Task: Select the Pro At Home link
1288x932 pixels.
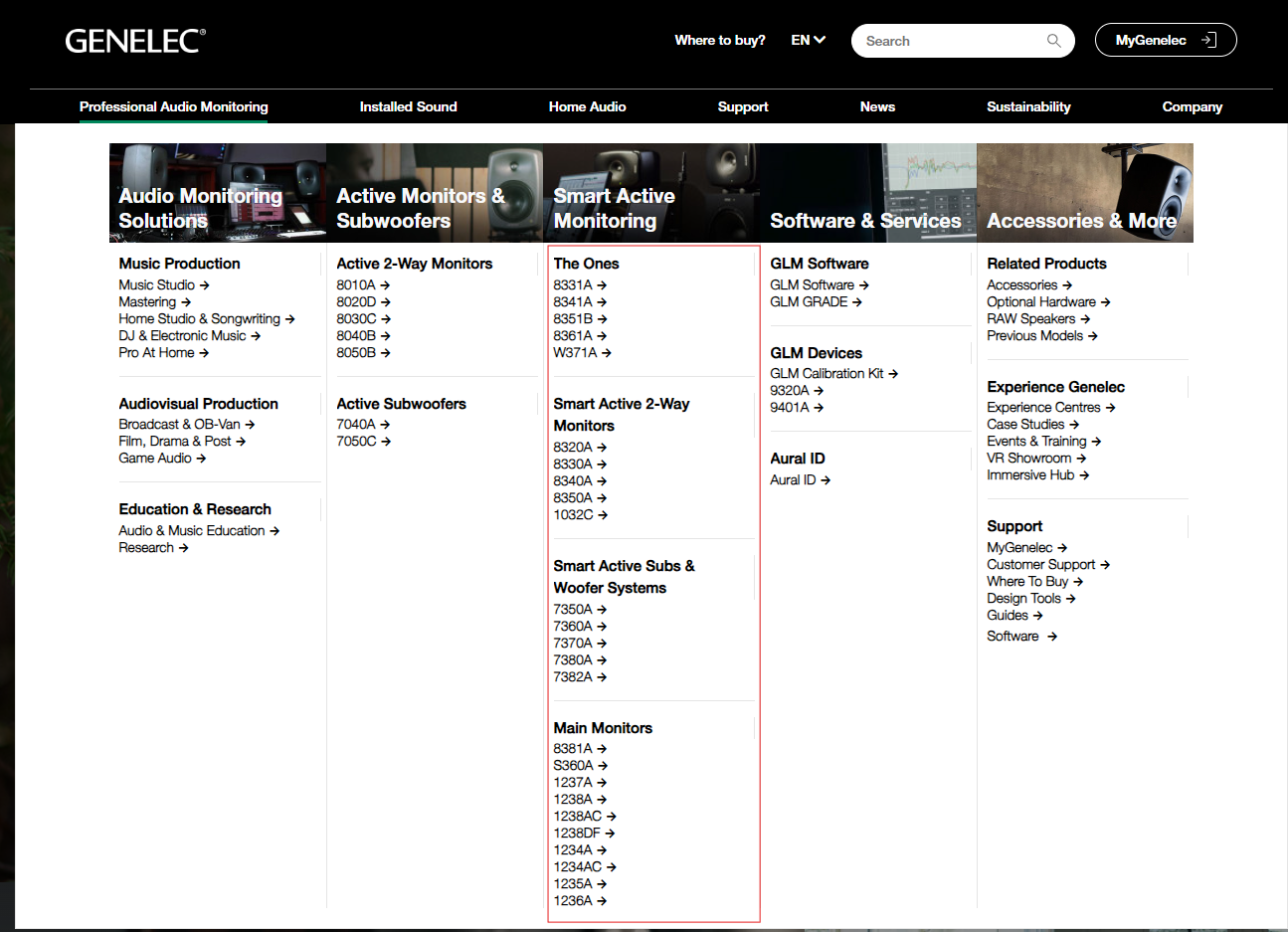Action: coord(163,352)
